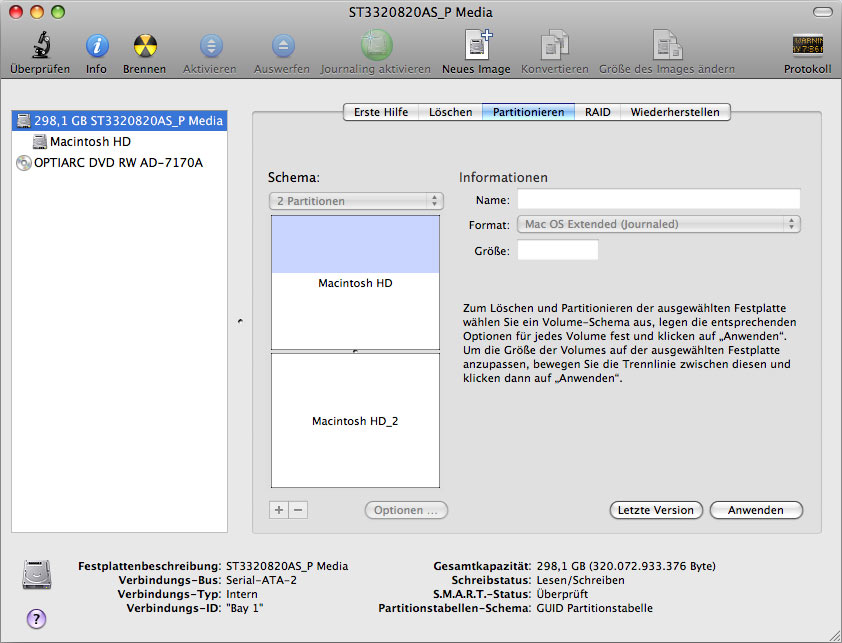The width and height of the screenshot is (842, 643).
Task: Click the Überprüfen microscope icon
Action: (41, 45)
